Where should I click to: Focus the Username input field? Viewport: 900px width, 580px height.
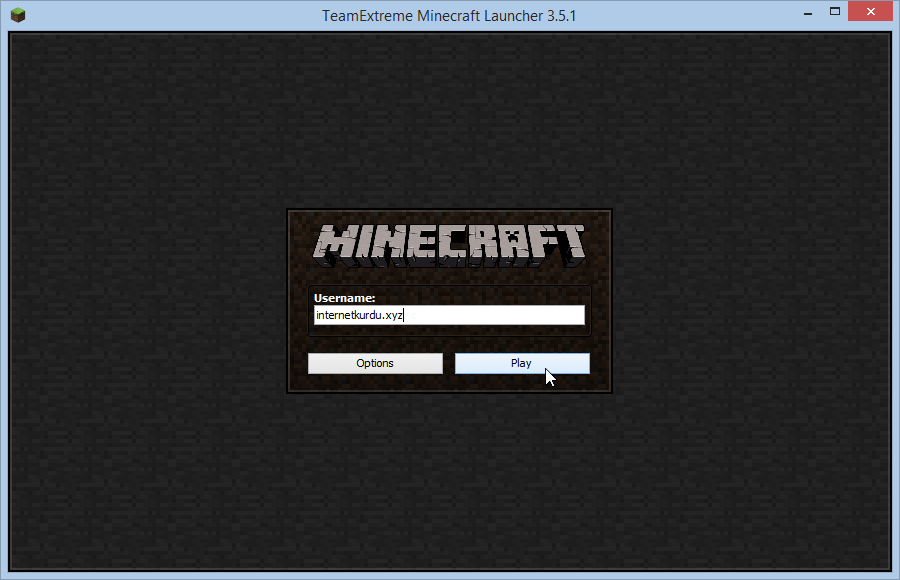pyautogui.click(x=449, y=315)
